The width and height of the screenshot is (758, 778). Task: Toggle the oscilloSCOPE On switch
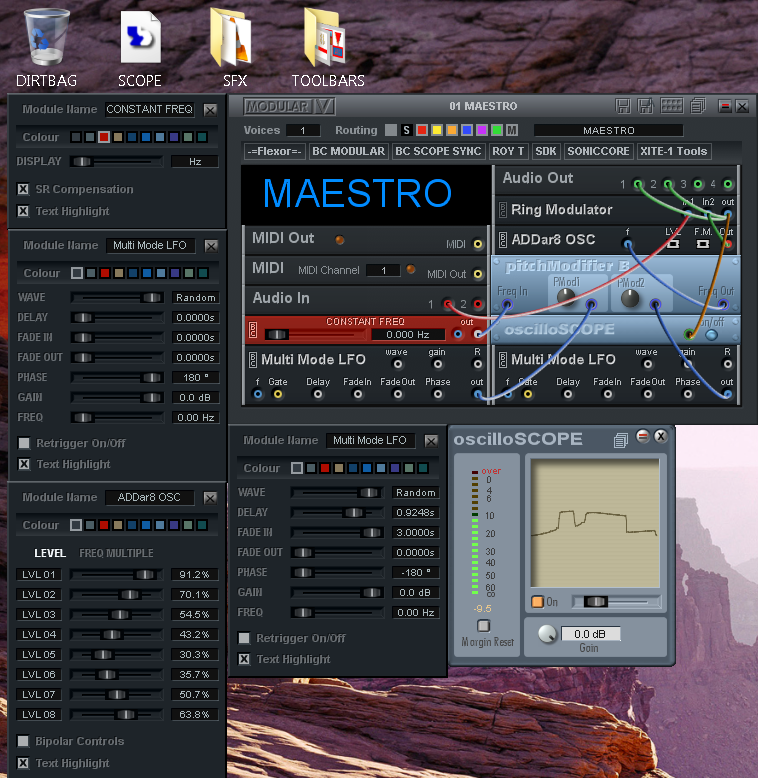click(538, 602)
